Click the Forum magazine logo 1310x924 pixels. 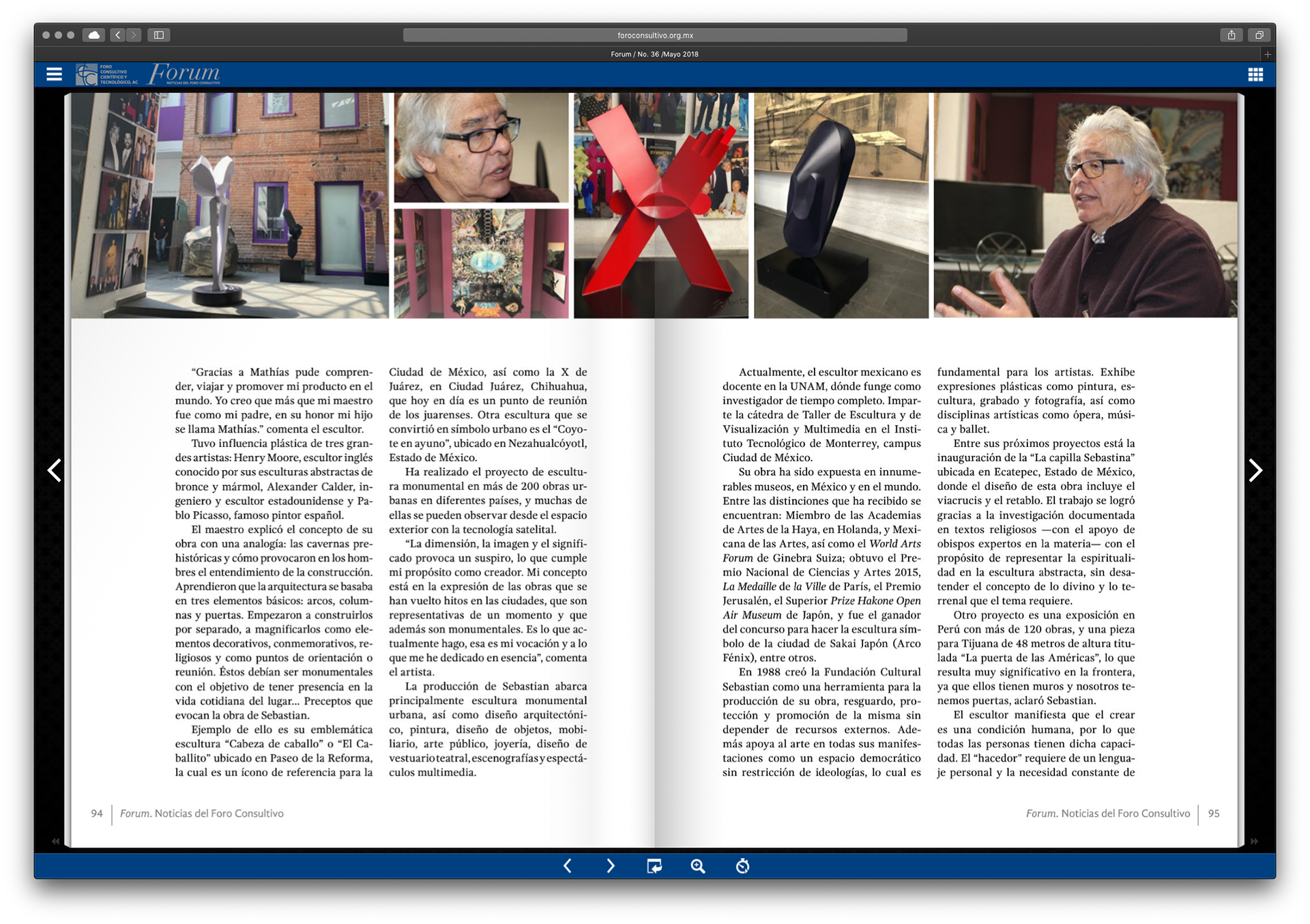(x=184, y=74)
